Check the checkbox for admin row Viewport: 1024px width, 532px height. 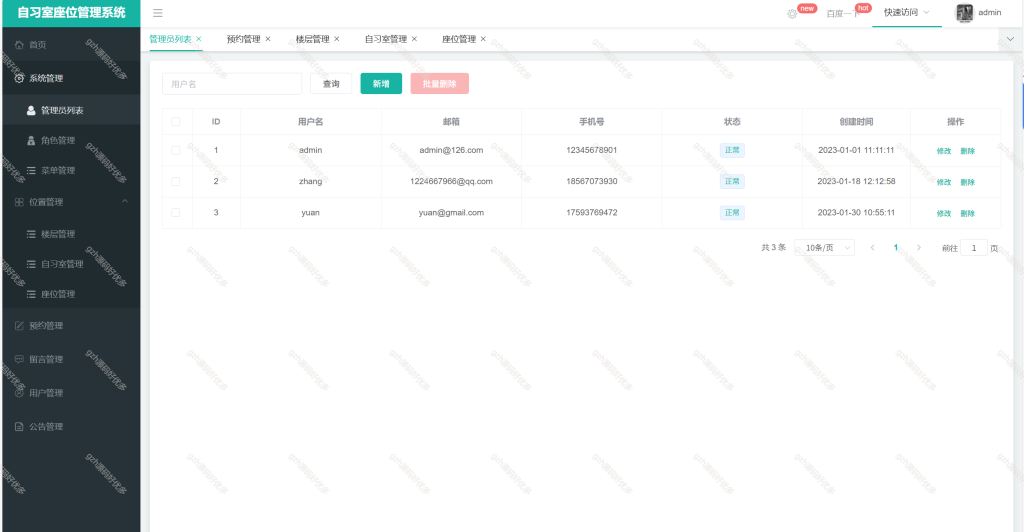176,150
